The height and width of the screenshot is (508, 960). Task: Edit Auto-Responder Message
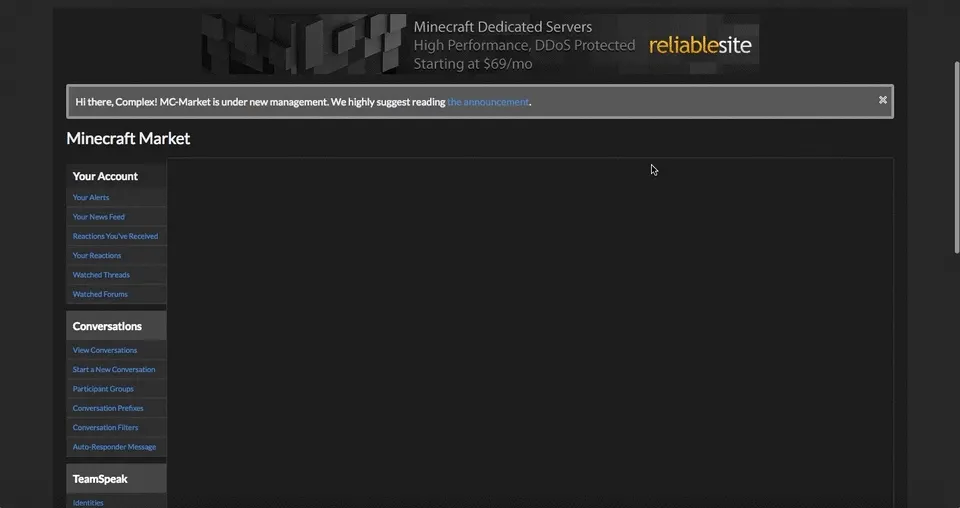(x=114, y=447)
